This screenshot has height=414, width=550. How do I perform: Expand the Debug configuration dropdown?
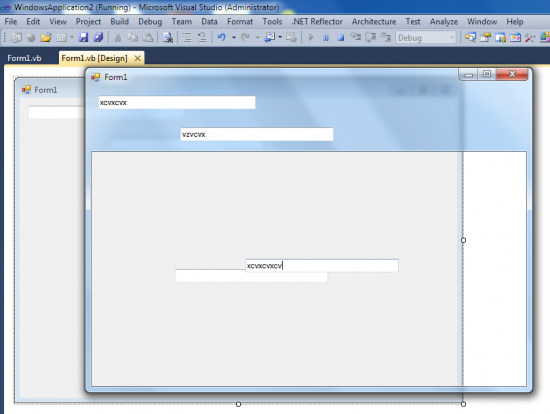click(x=452, y=38)
